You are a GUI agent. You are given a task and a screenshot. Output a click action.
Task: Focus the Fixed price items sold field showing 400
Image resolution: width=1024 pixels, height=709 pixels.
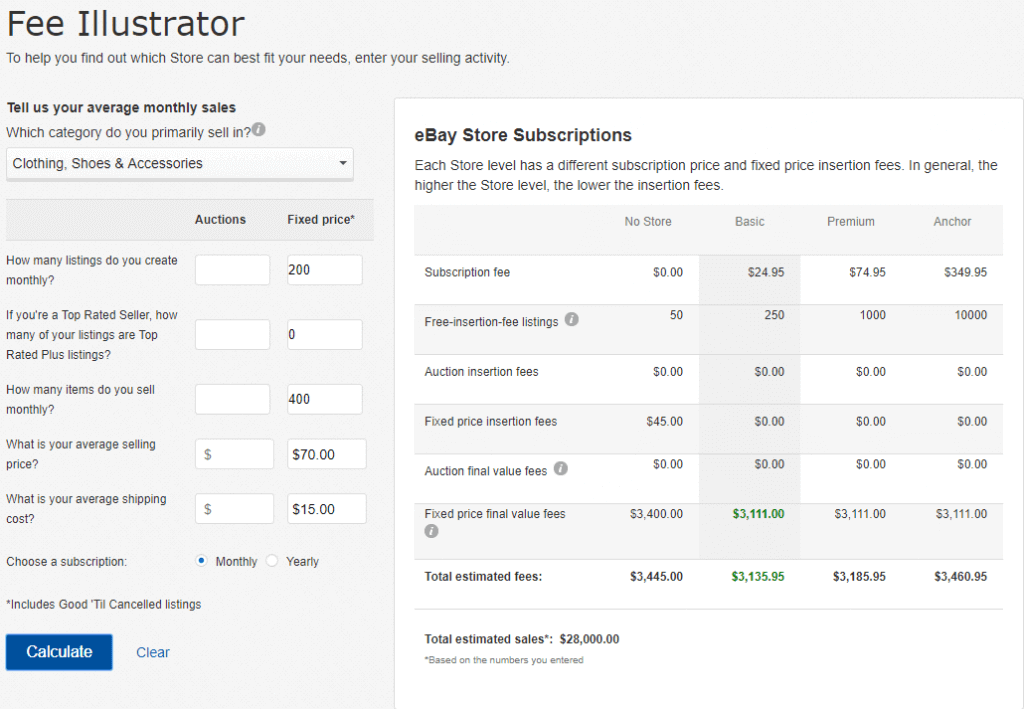325,399
